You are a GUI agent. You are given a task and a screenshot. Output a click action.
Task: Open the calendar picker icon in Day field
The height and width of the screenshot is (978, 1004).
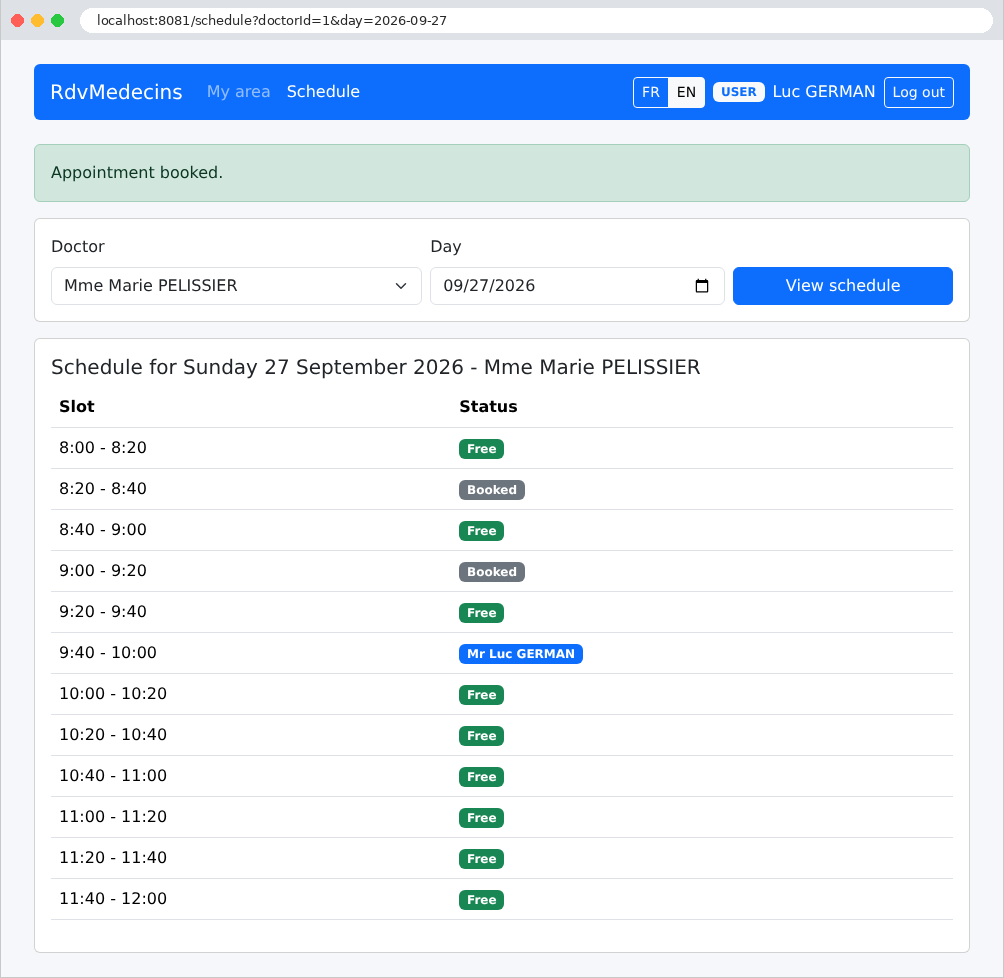[702, 286]
